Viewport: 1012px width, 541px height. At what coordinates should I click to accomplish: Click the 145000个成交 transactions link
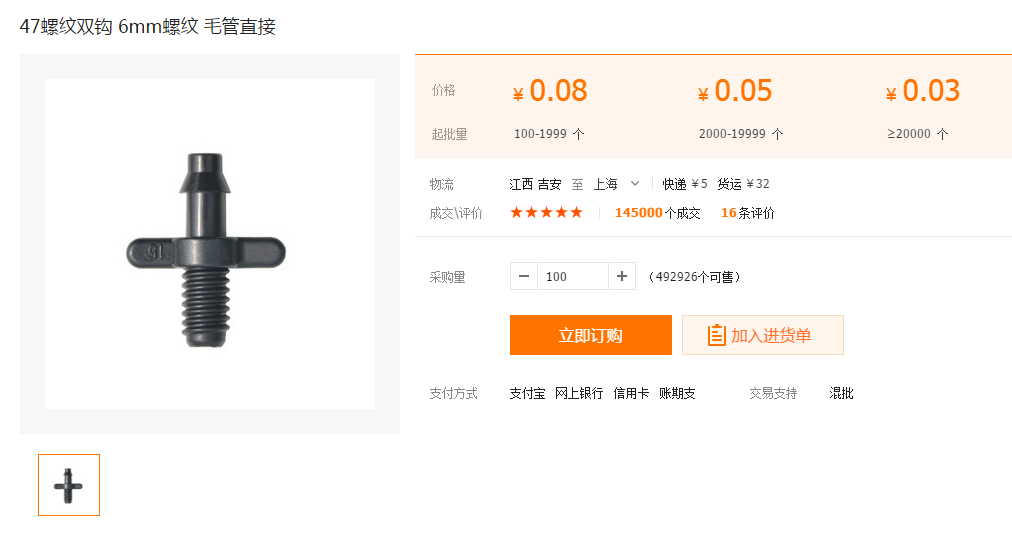[657, 213]
